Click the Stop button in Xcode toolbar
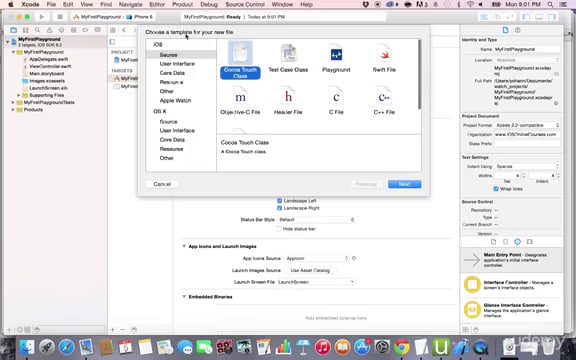Screen dimensions: 576x360 (x=60, y=17)
